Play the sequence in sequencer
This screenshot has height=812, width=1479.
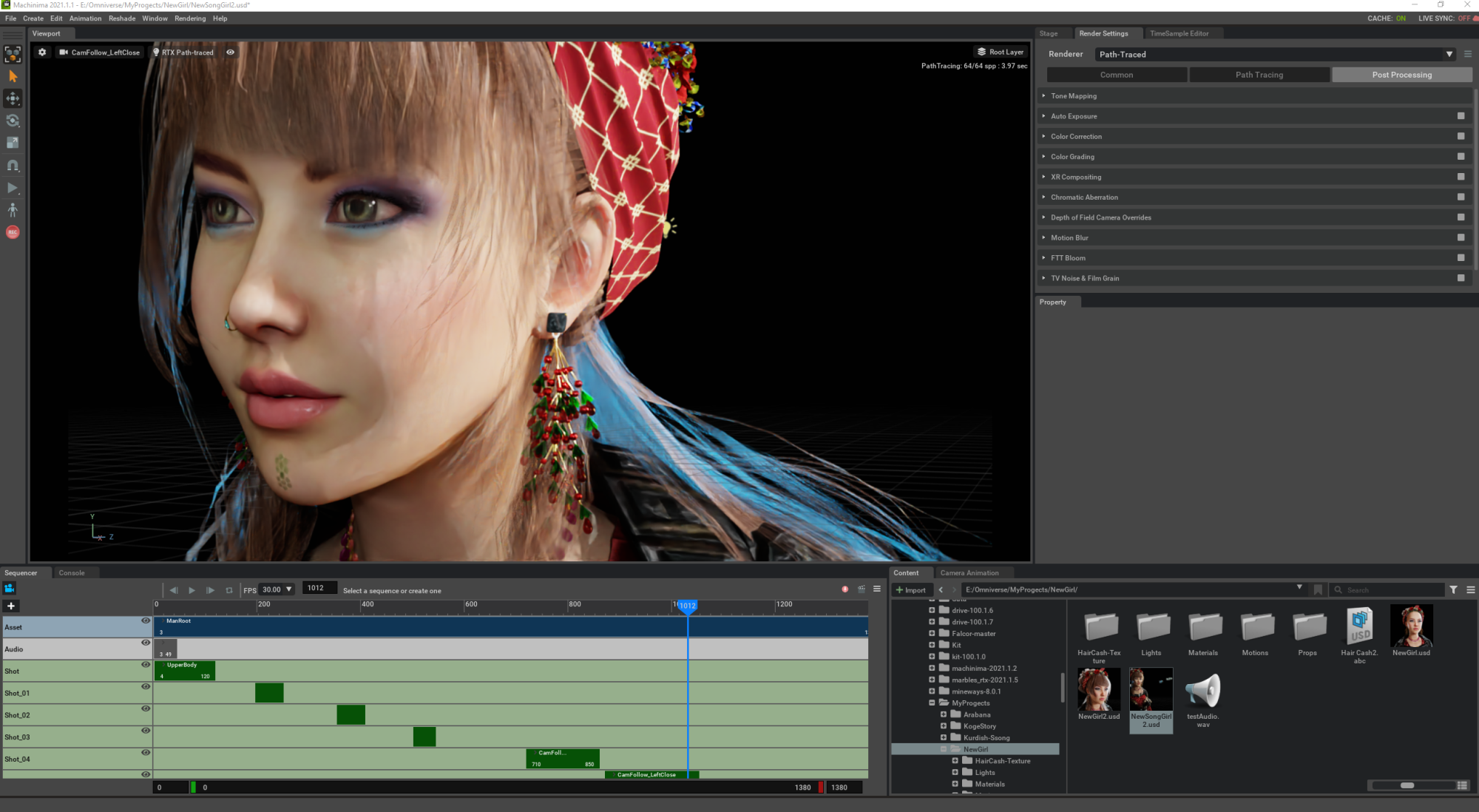(x=192, y=590)
